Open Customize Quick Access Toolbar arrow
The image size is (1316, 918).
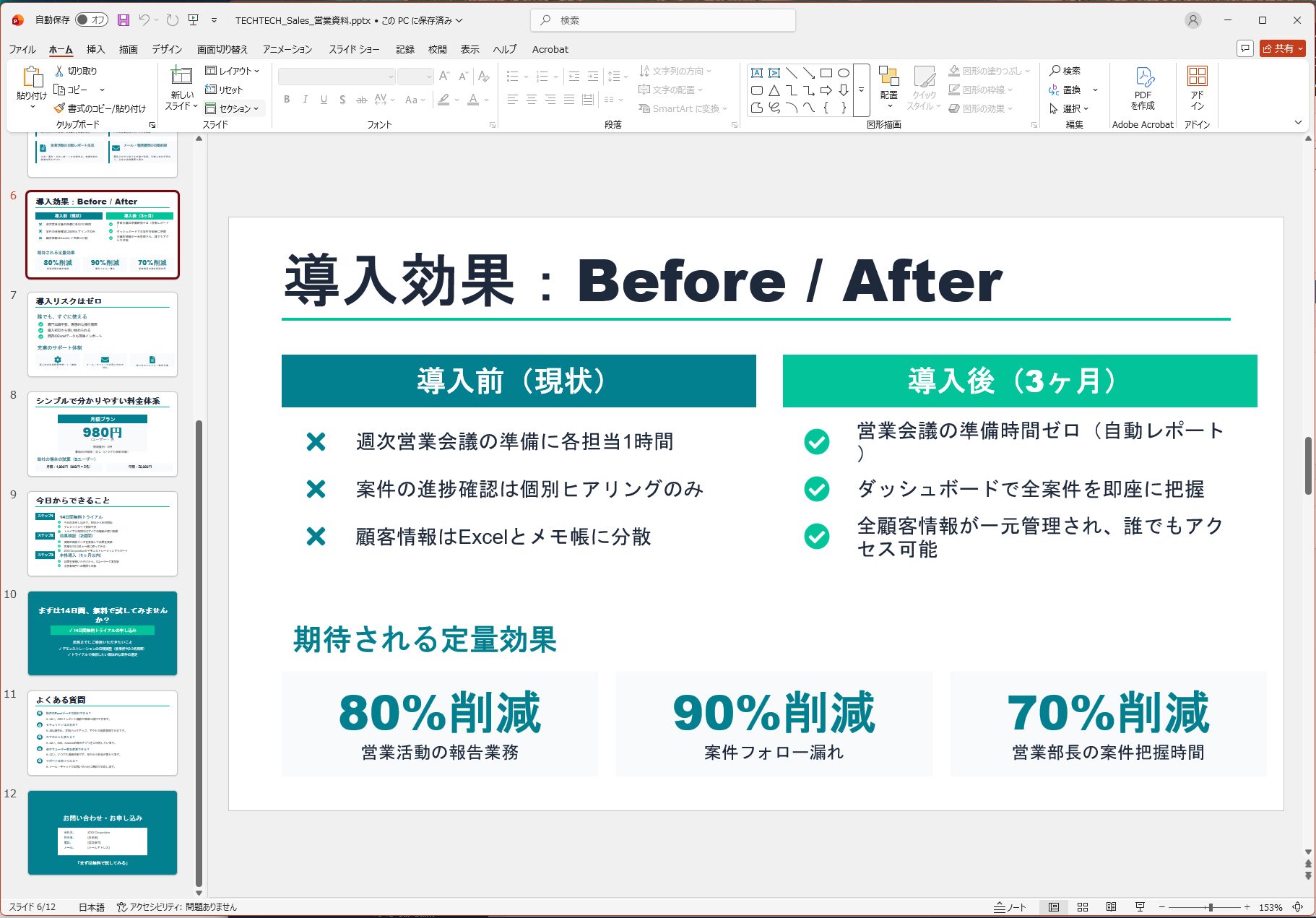(214, 20)
